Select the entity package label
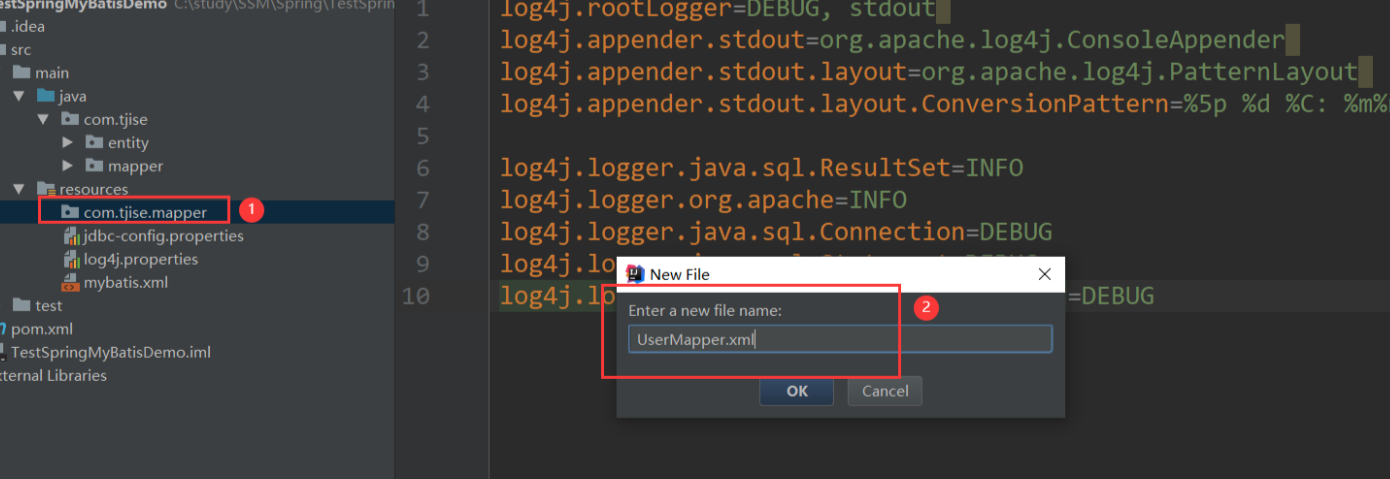The width and height of the screenshot is (1390, 479). 128,143
